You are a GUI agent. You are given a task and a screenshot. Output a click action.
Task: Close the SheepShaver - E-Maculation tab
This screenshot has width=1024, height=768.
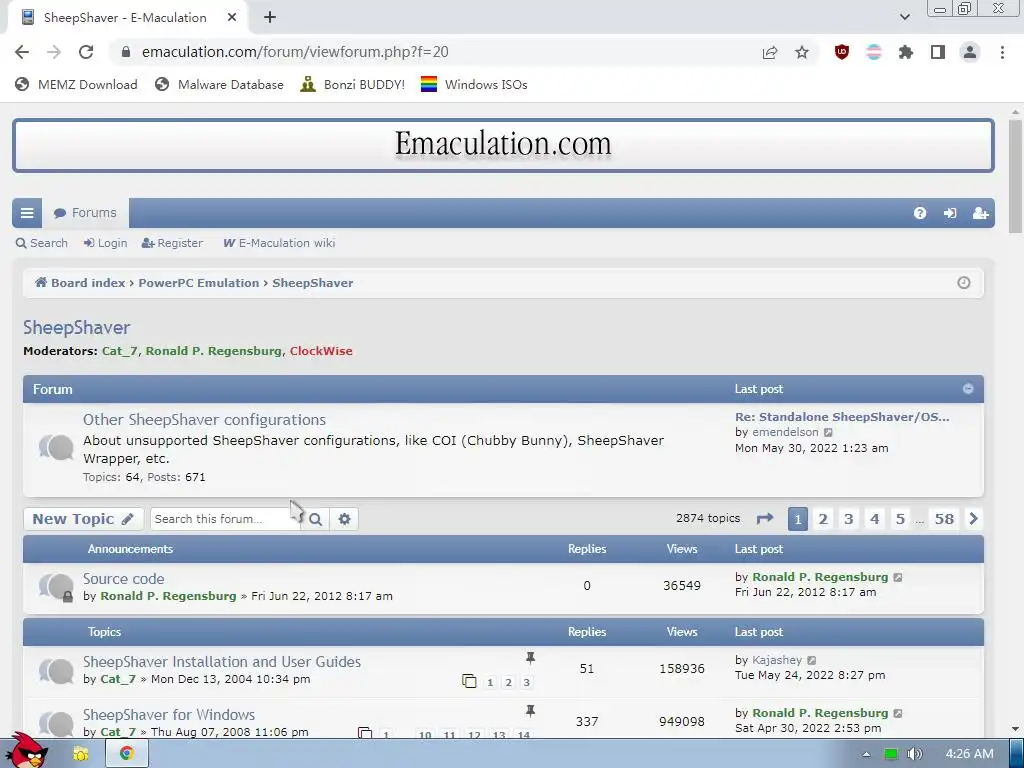(x=232, y=18)
